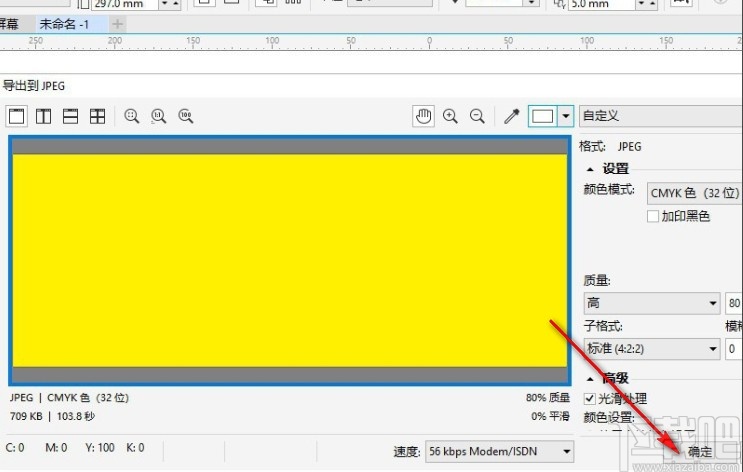The width and height of the screenshot is (743, 472).
Task: Add a new document tab with plus
Action: point(118,24)
